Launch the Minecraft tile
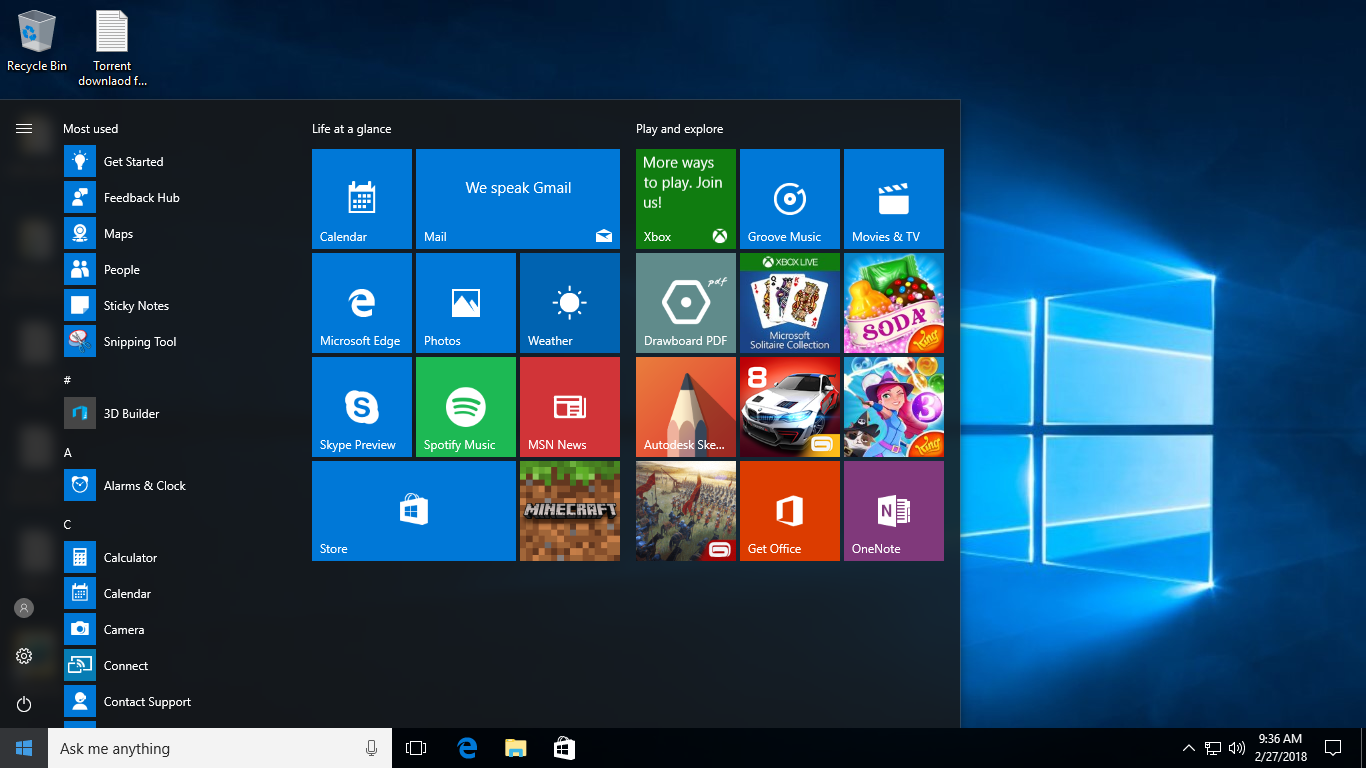This screenshot has width=1366, height=768. pyautogui.click(x=570, y=511)
